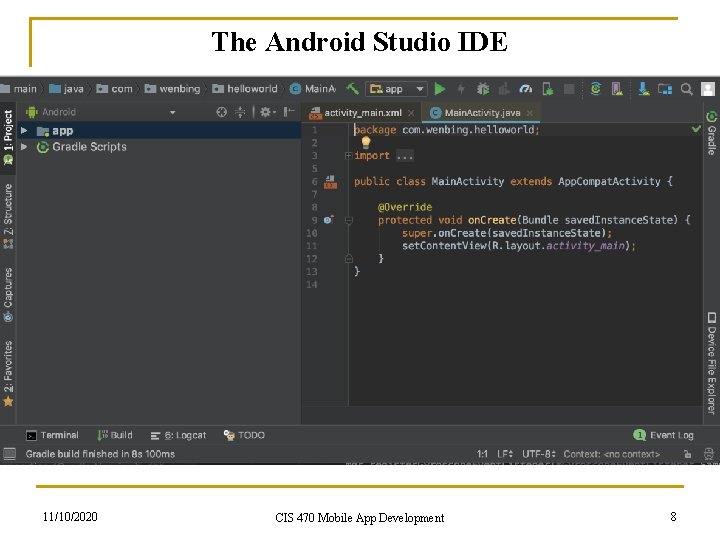The image size is (720, 540).
Task: Click the 1:1 cursor position indicator
Action: click(x=482, y=454)
